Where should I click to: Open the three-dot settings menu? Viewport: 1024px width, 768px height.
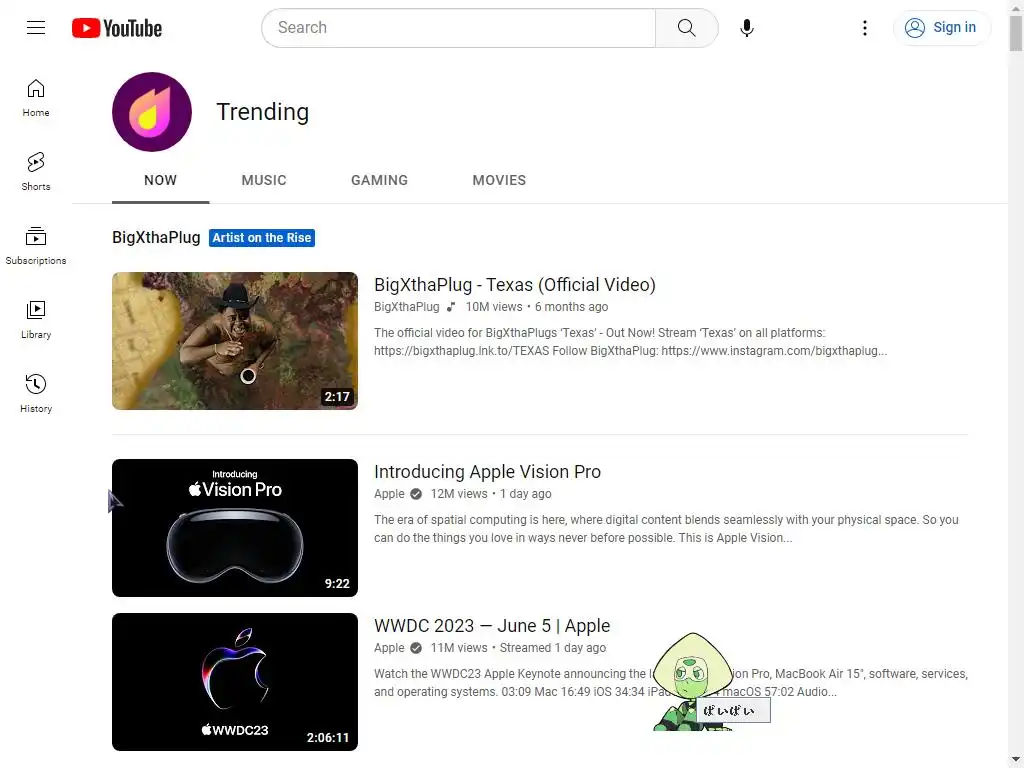tap(865, 27)
